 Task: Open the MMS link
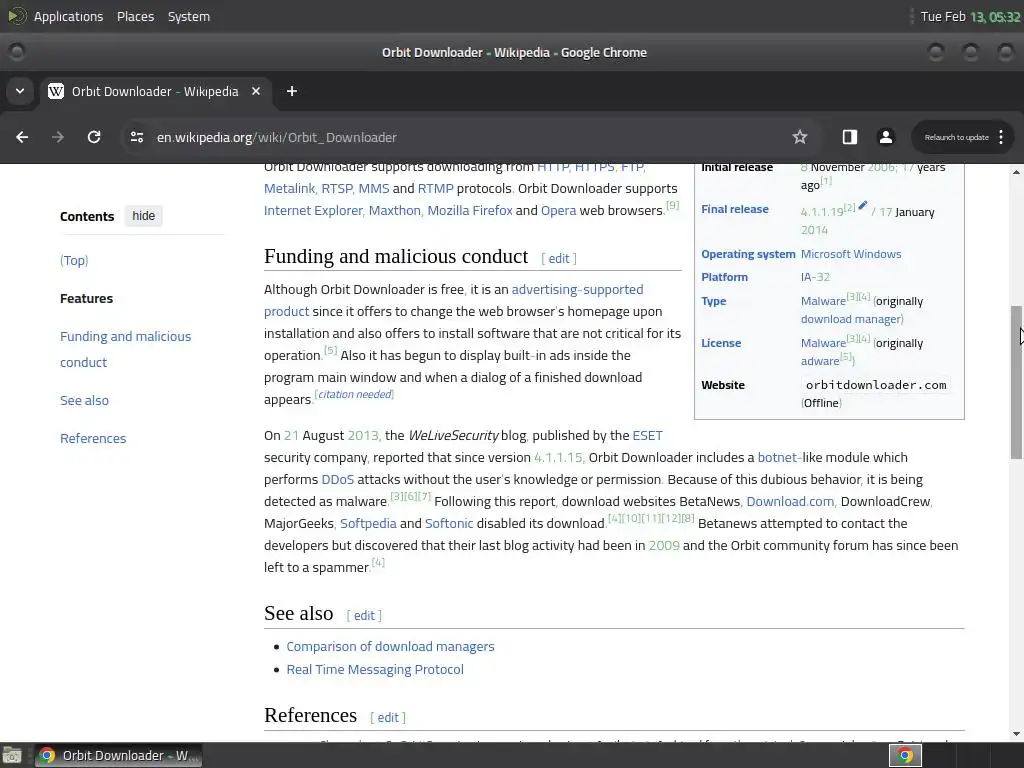point(374,188)
